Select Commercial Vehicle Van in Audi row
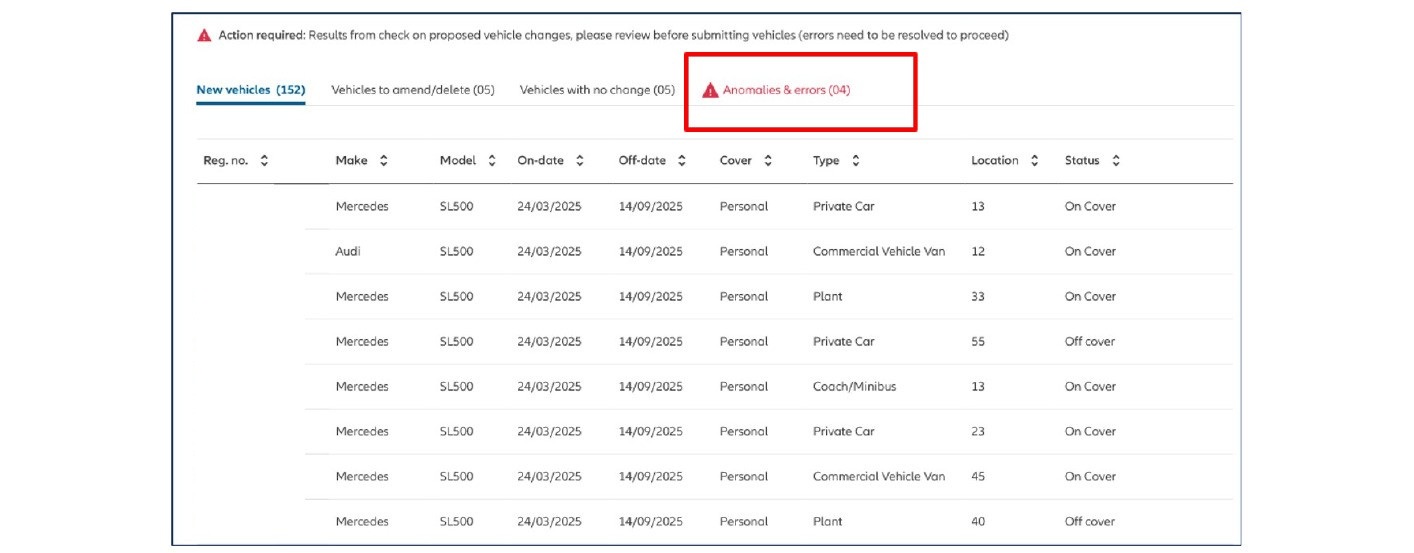The image size is (1414, 553). 879,252
